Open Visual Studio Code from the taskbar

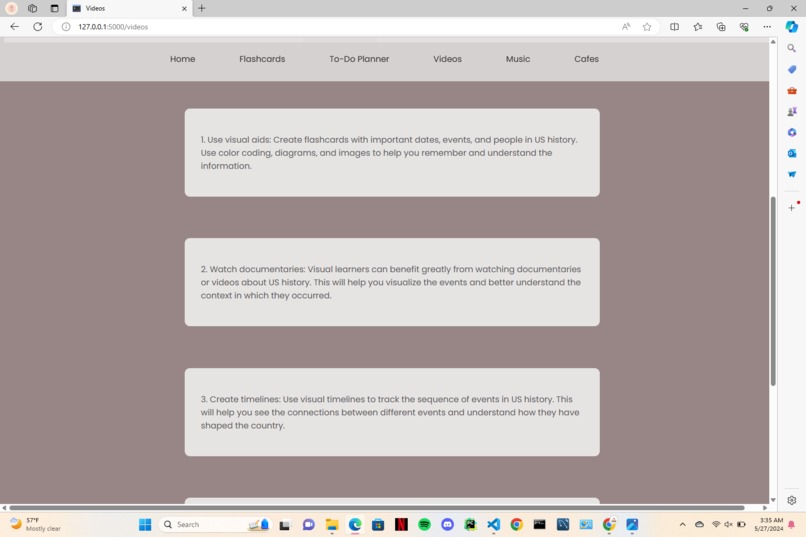pos(493,524)
